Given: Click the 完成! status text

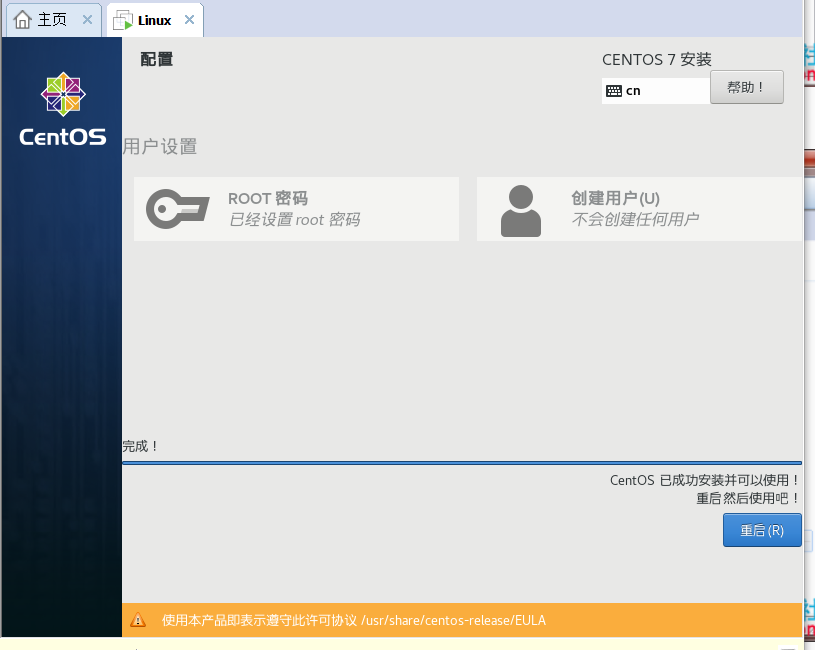Looking at the screenshot, I should (x=140, y=446).
